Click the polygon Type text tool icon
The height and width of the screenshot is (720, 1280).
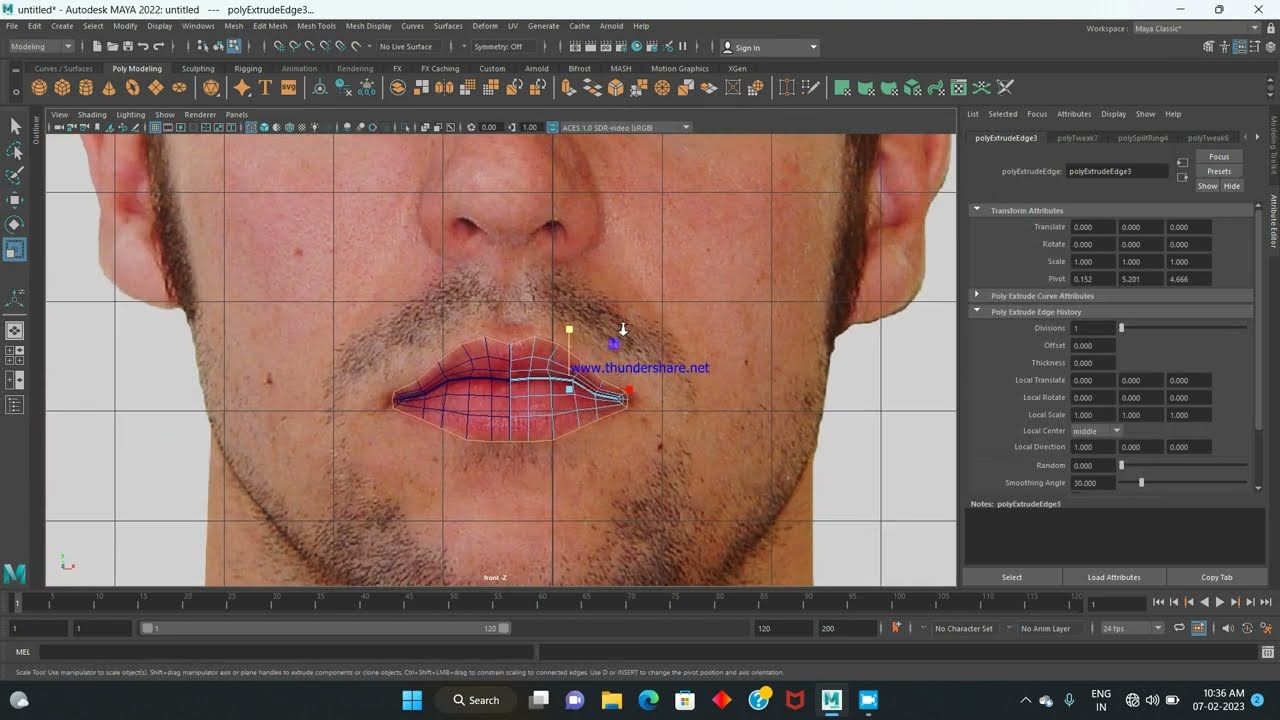(265, 88)
